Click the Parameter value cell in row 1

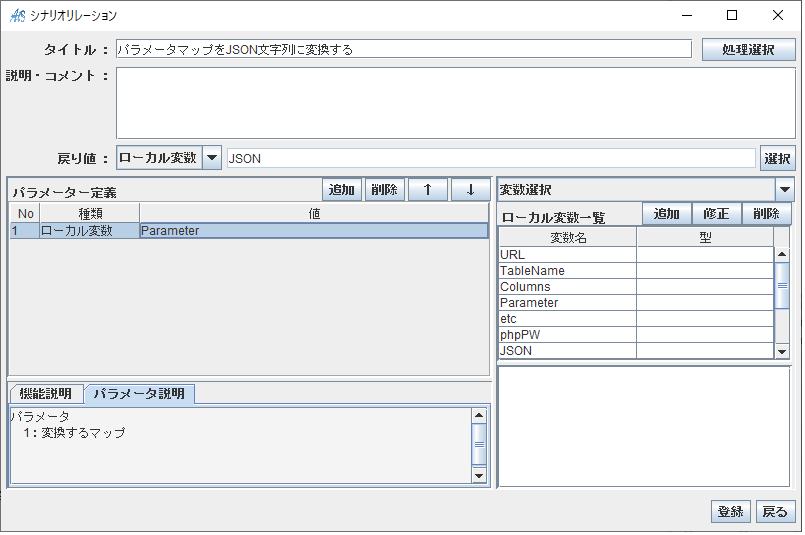pos(314,231)
